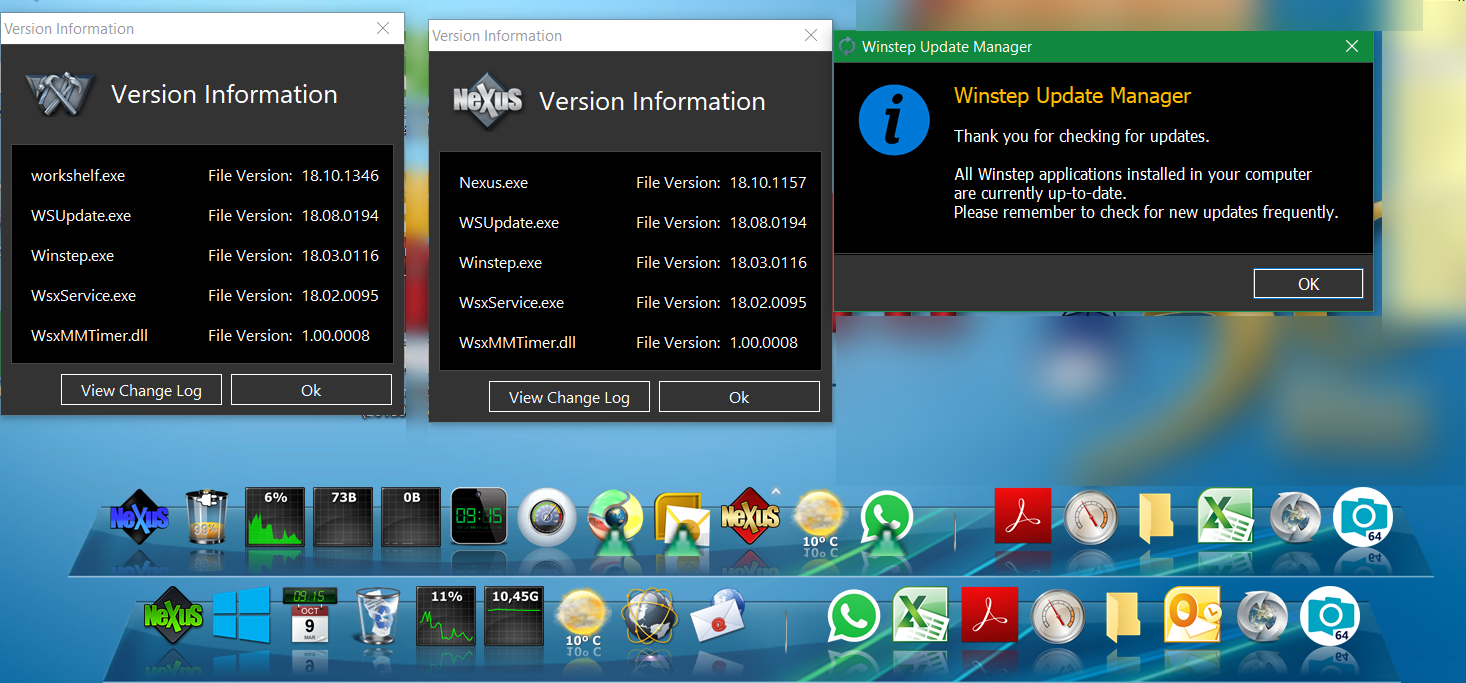Click the CPU meter showing 6%
The width and height of the screenshot is (1466, 683).
point(275,516)
